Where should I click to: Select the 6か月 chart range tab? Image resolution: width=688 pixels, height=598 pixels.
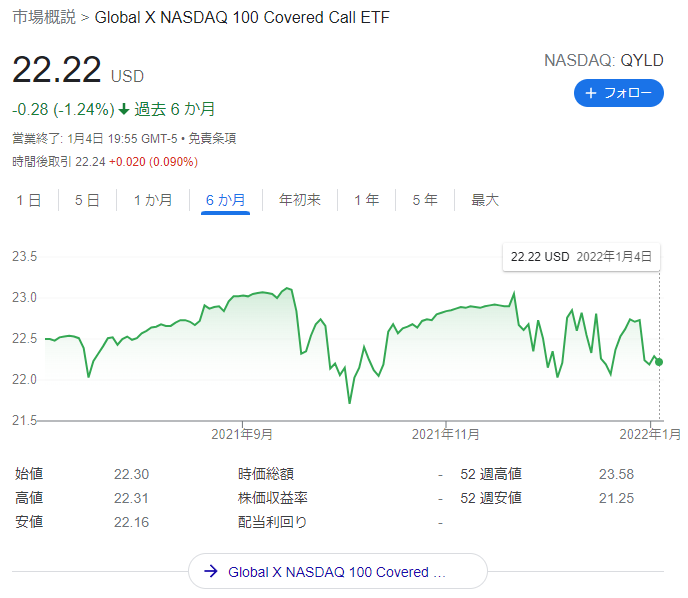pyautogui.click(x=226, y=201)
